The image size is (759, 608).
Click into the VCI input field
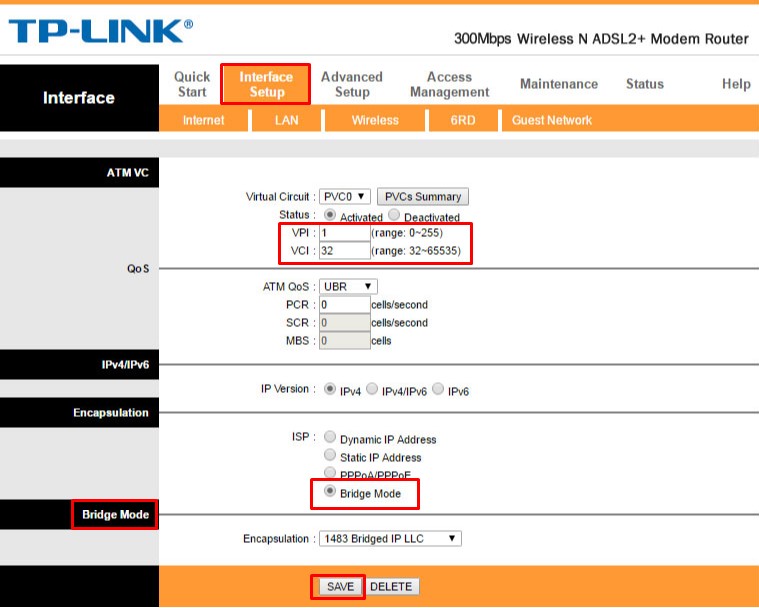click(x=345, y=251)
